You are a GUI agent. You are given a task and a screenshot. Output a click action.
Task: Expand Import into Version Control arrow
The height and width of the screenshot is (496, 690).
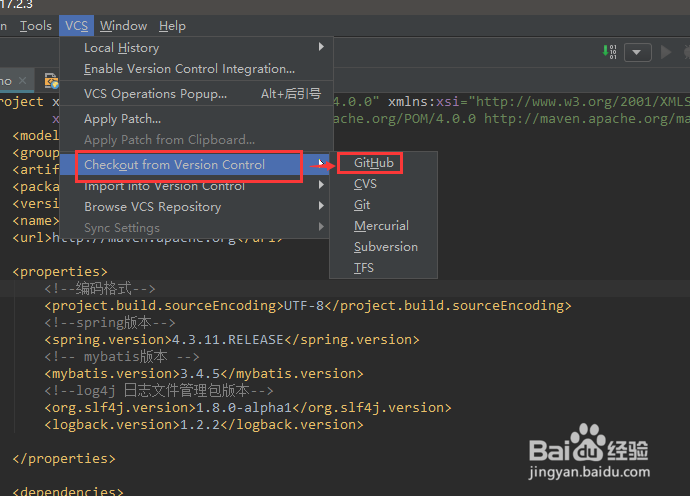[x=321, y=185]
